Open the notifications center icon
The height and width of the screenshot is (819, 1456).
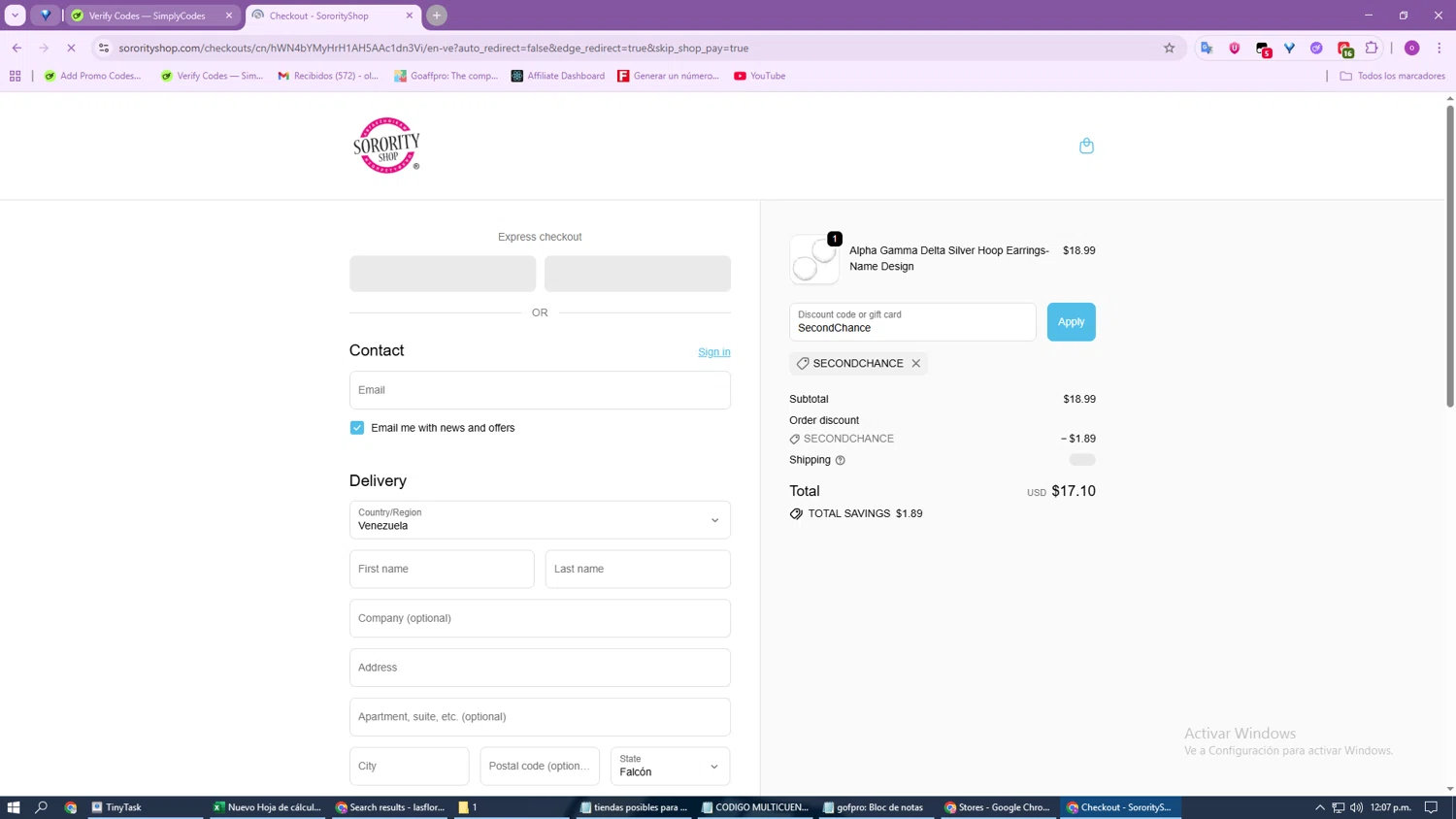point(1431,807)
